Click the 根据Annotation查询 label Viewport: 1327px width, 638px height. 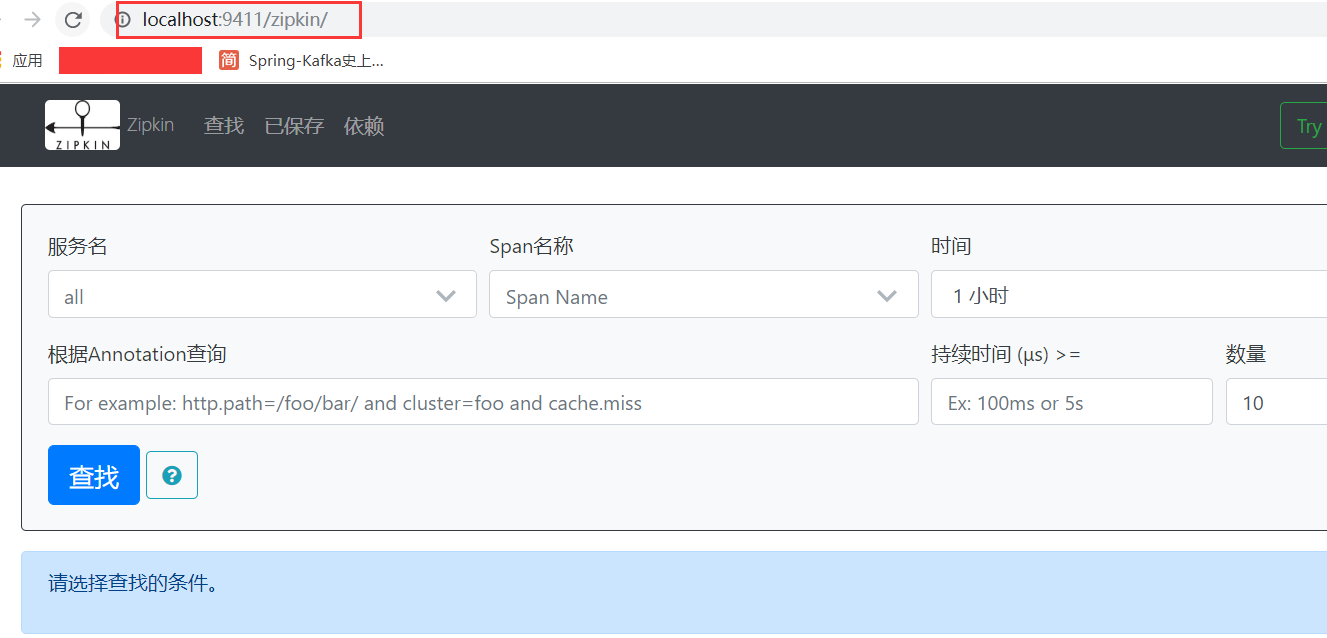(137, 354)
